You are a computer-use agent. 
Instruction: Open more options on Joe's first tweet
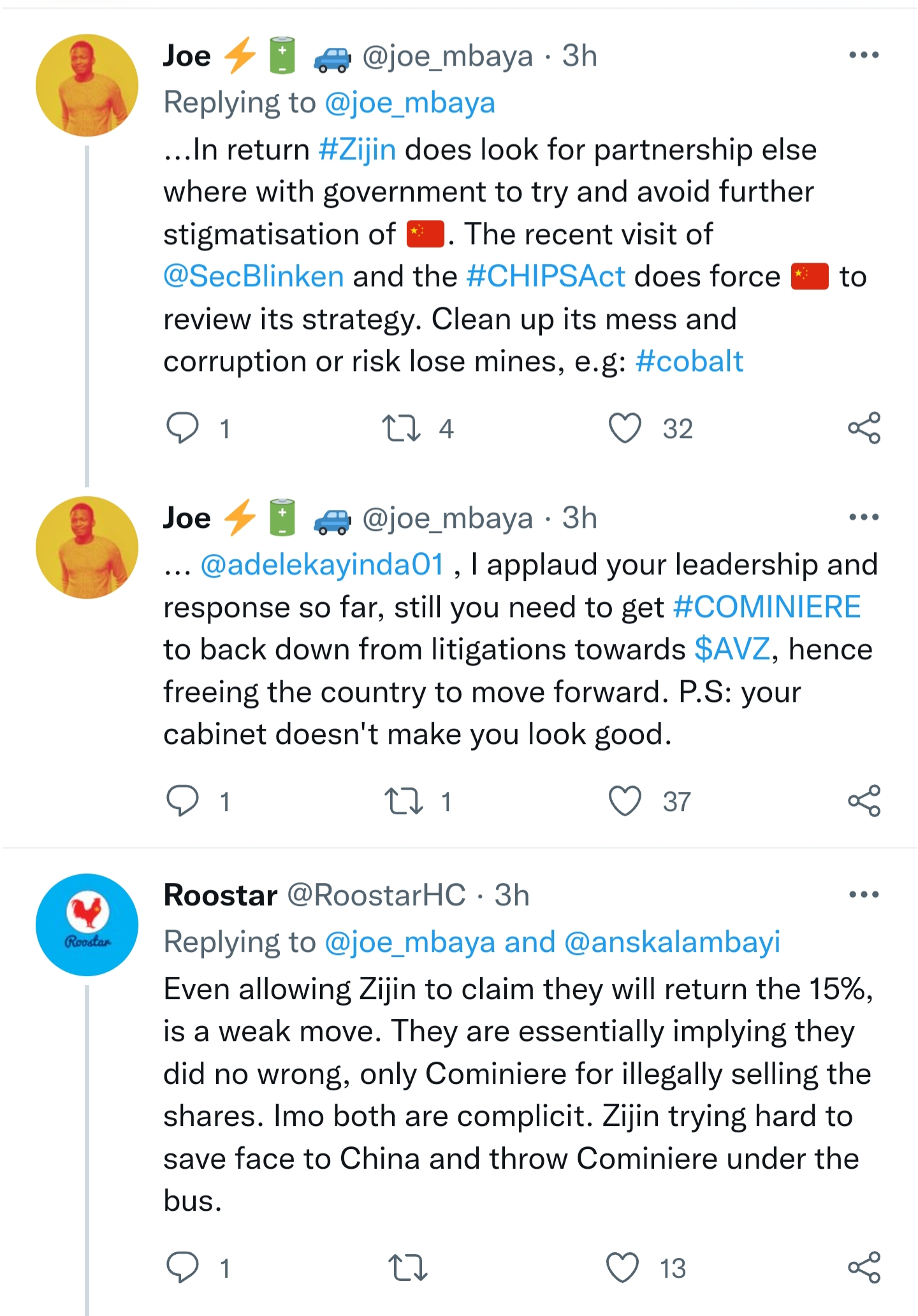pos(864,55)
